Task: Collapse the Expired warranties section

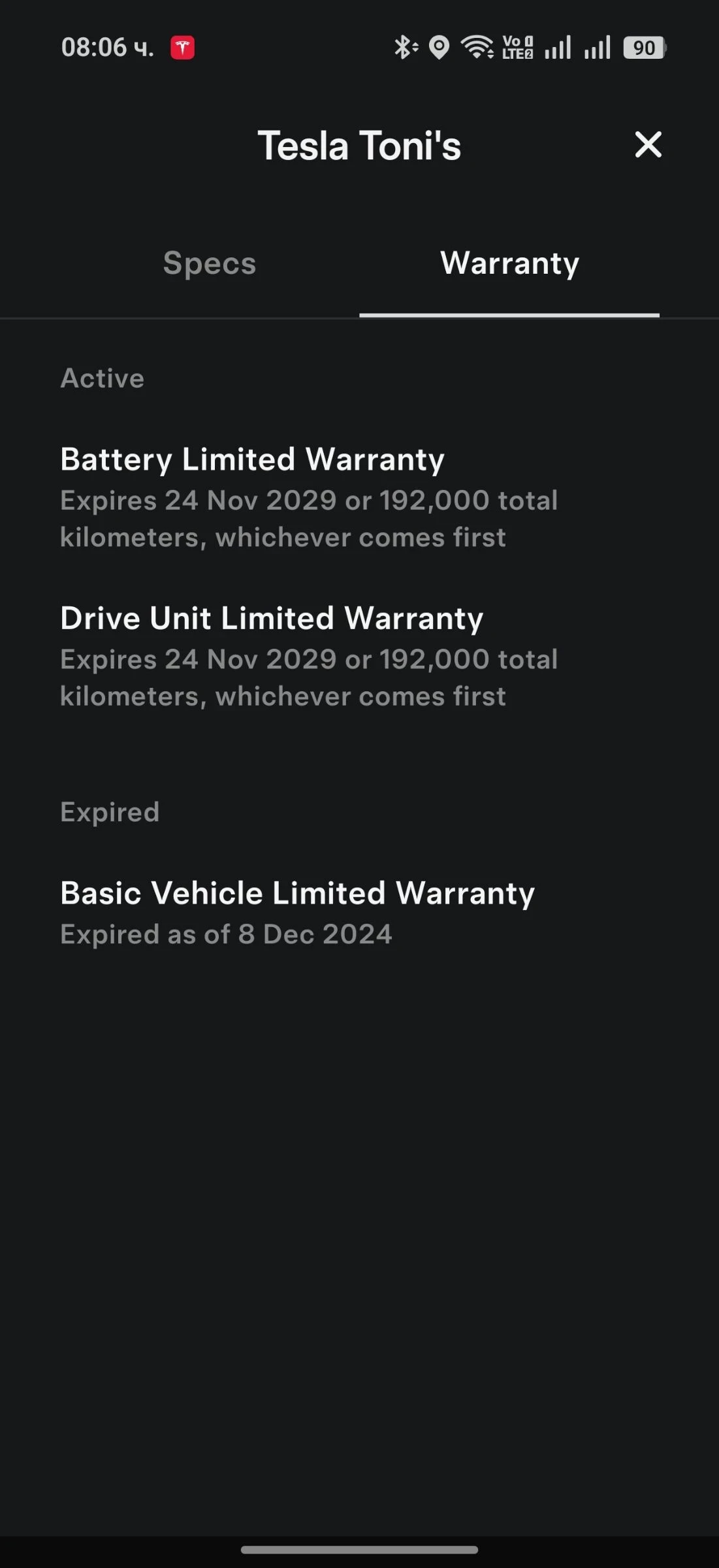Action: tap(109, 811)
